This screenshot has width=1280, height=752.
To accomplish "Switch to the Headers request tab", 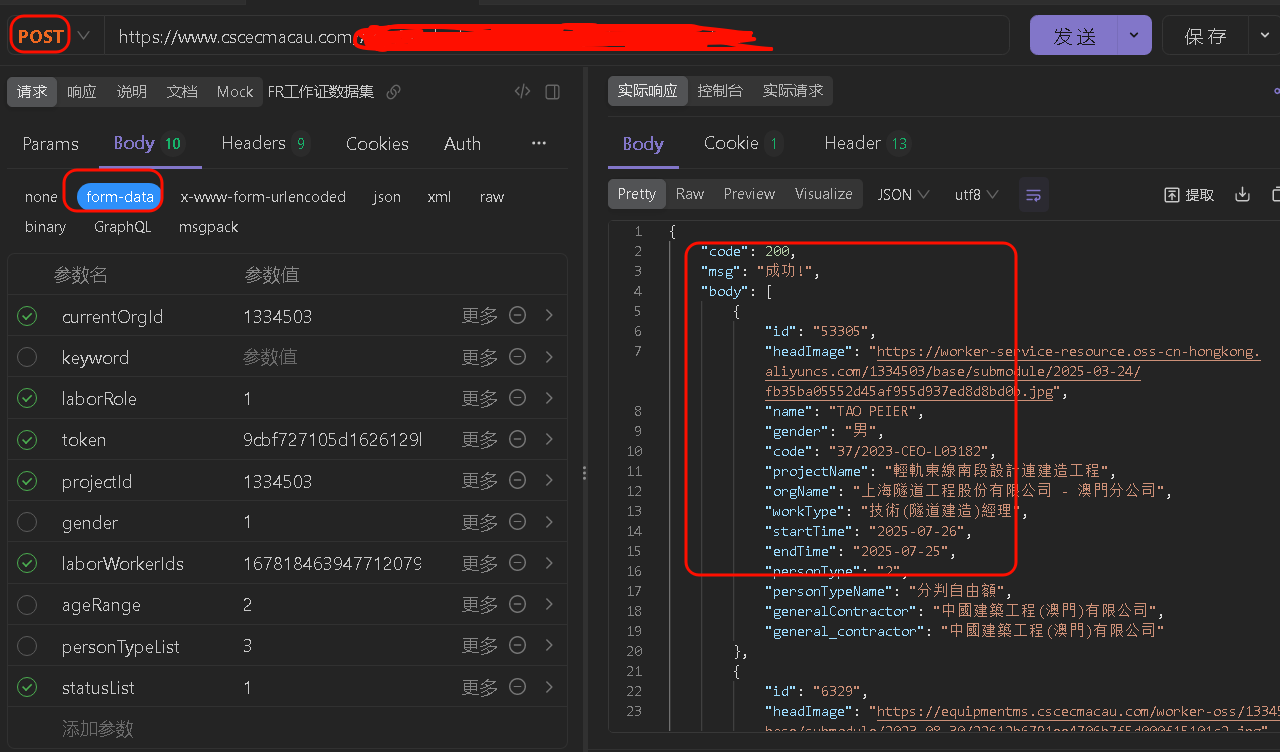I will (265, 143).
